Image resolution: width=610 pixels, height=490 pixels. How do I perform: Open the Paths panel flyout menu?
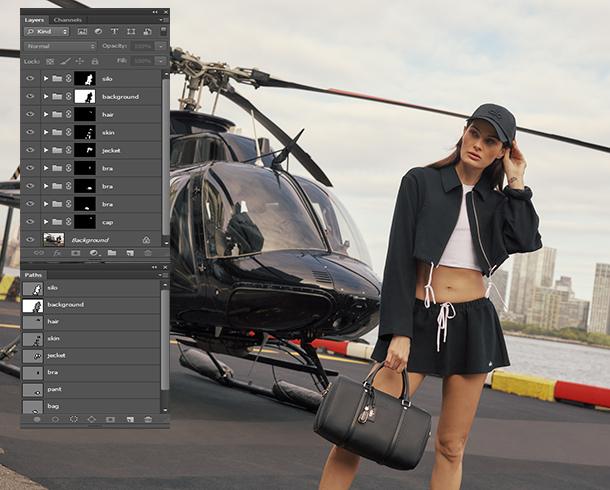(163, 275)
